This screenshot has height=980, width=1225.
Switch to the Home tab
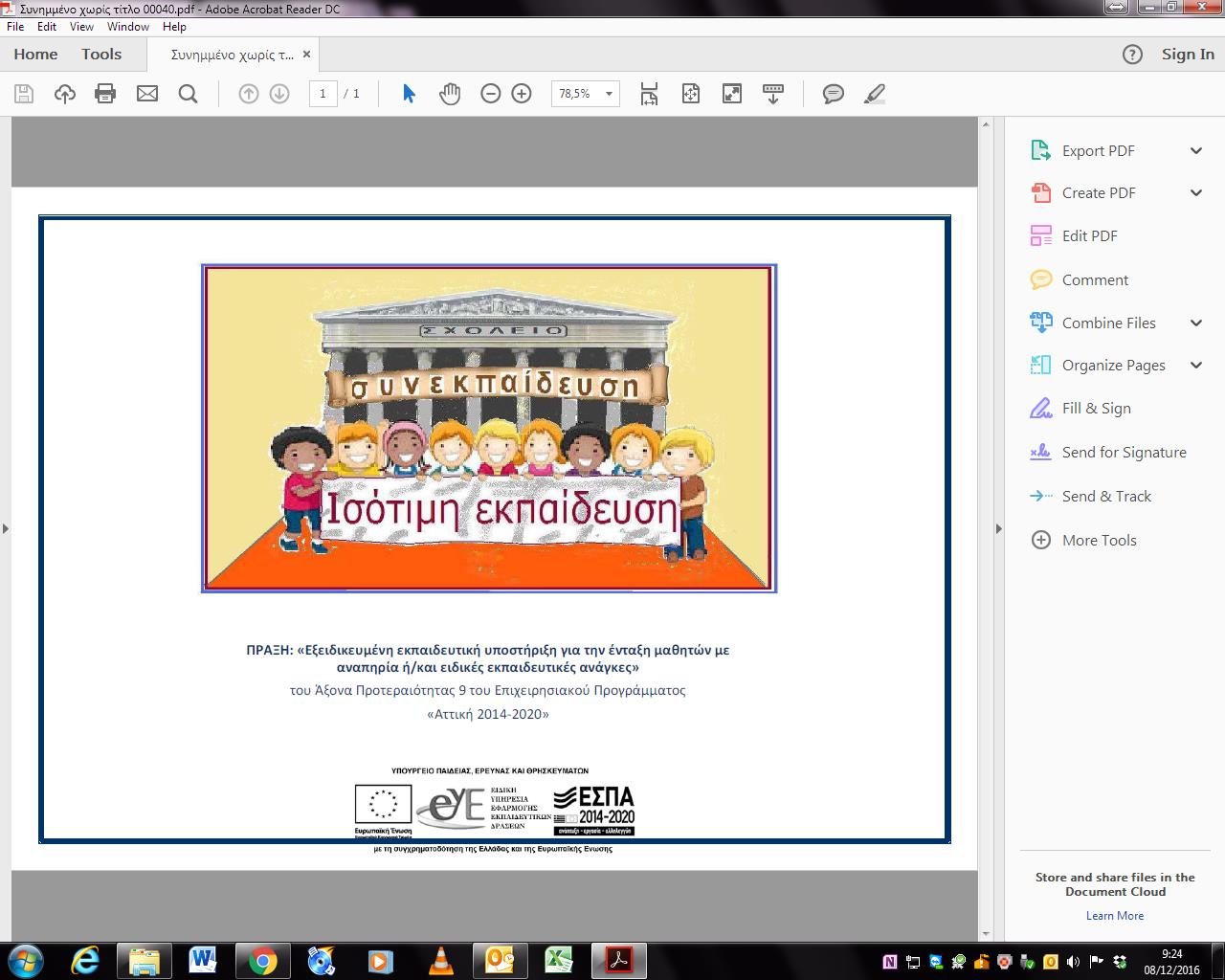coord(35,55)
